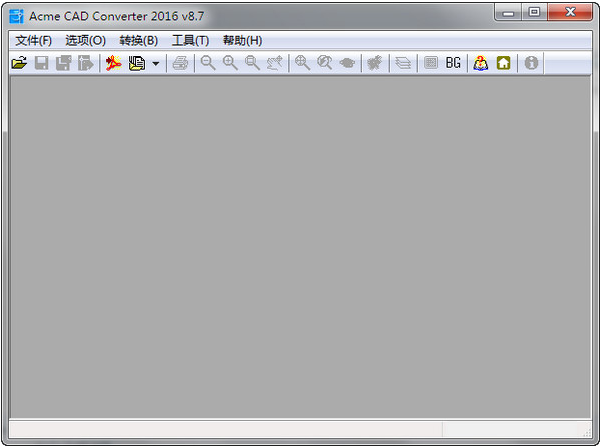This screenshot has width=600, height=446.
Task: Maximize the Acme CAD Converter window
Action: pos(534,12)
